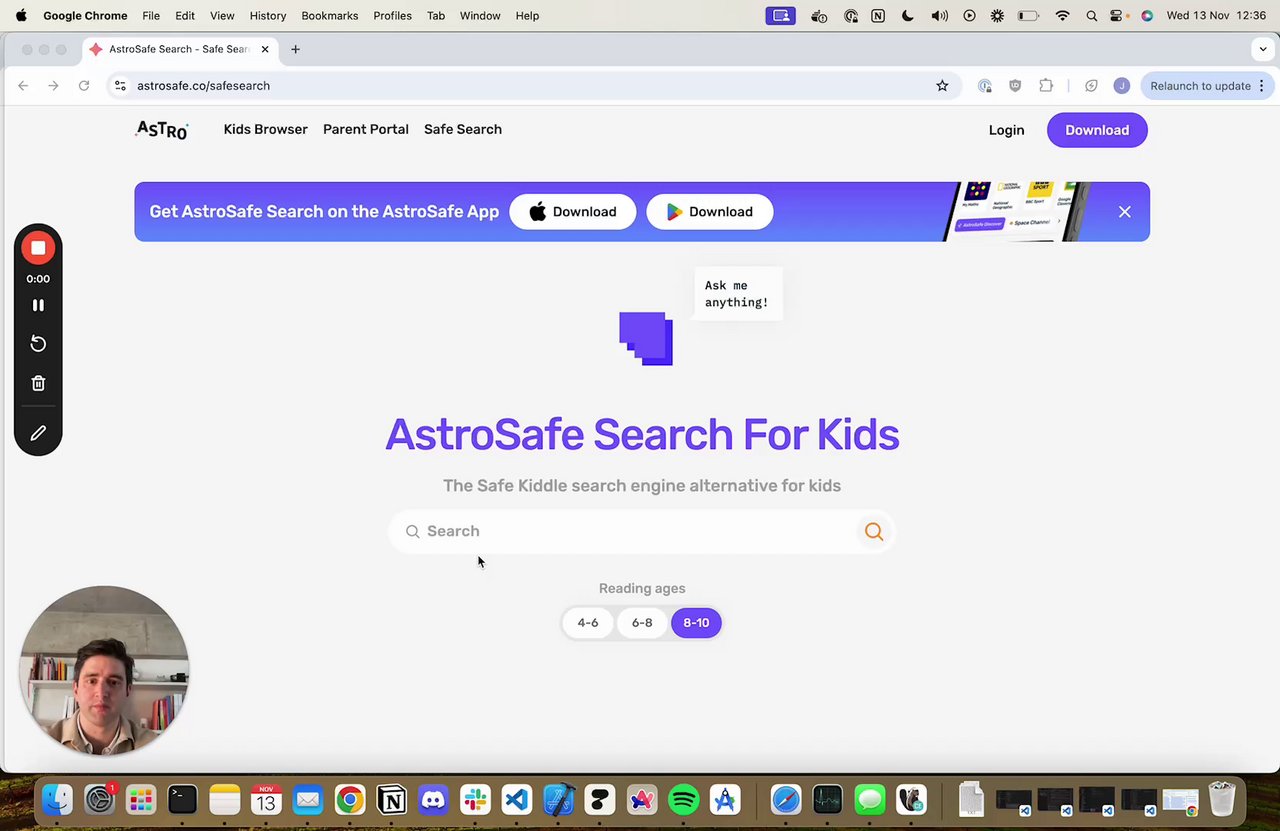The image size is (1280, 831).
Task: Open Discord from the Dock
Action: coord(433,800)
